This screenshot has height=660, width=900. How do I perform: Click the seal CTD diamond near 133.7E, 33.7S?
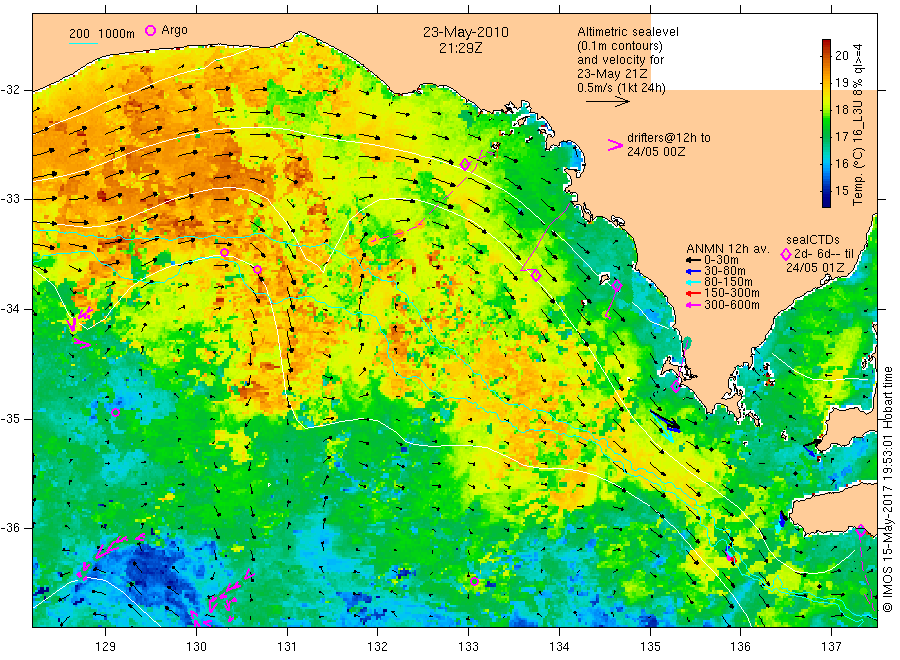click(x=536, y=276)
